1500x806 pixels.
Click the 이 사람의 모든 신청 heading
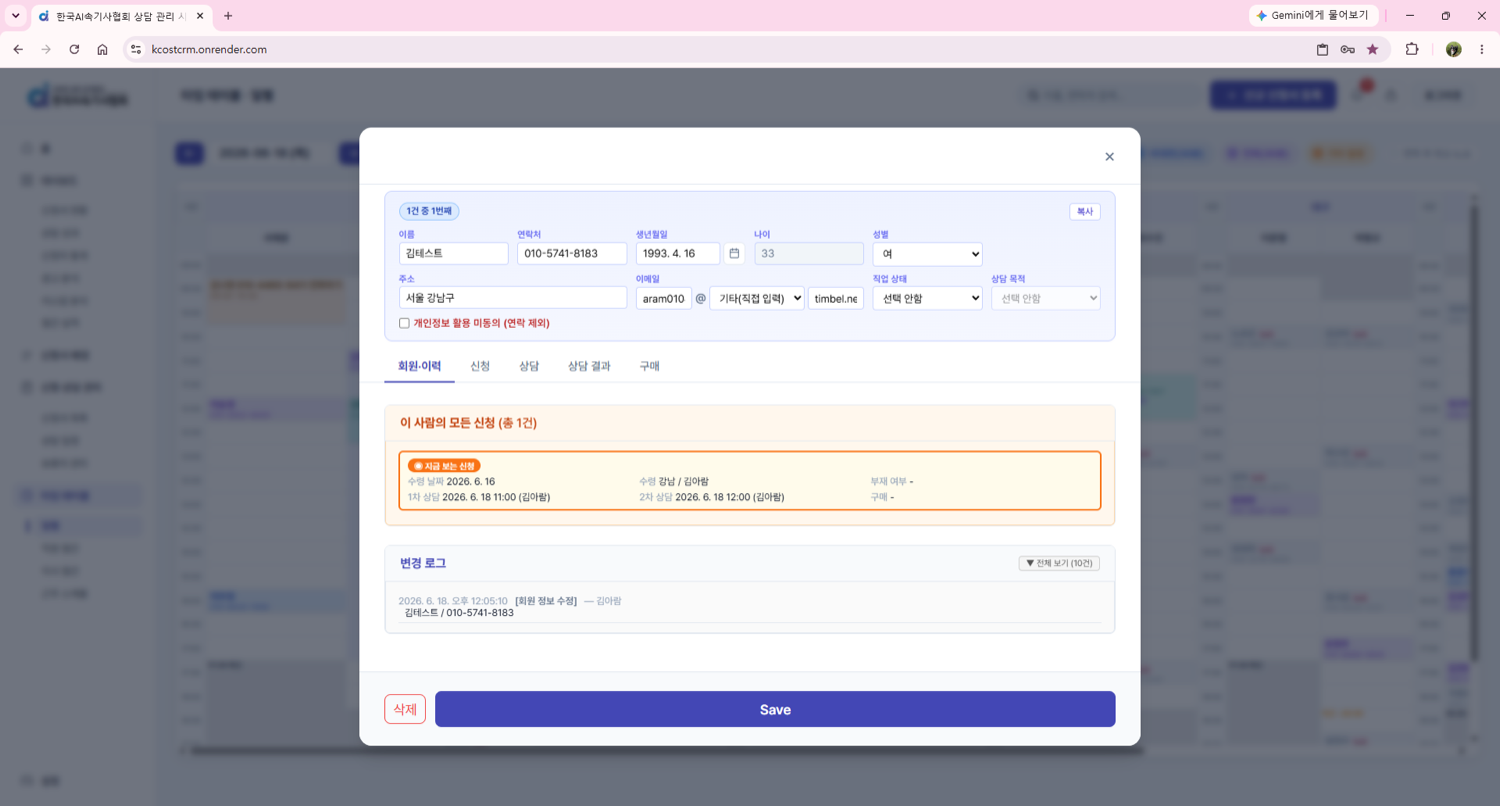469,423
